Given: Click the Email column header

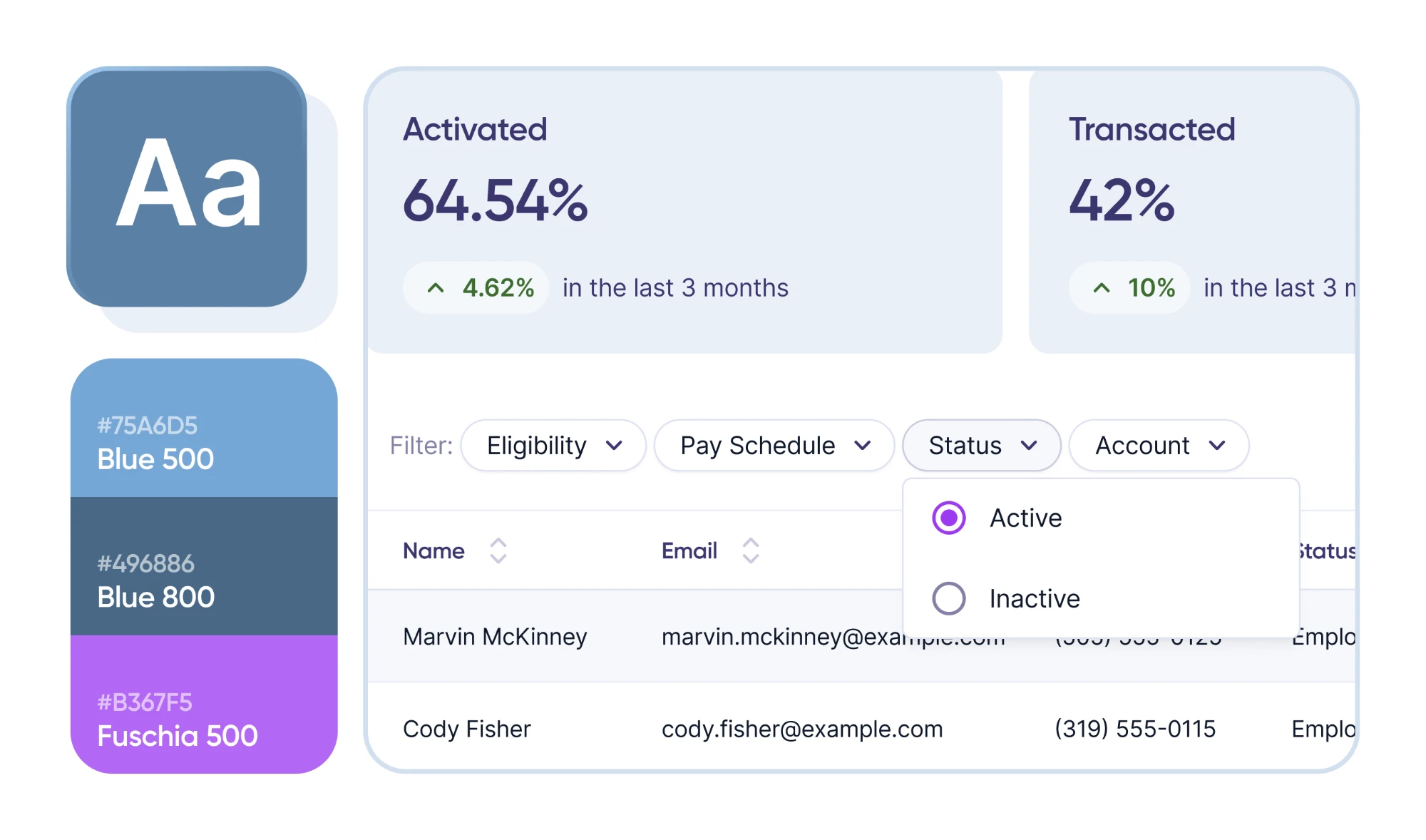Looking at the screenshot, I should coord(689,550).
